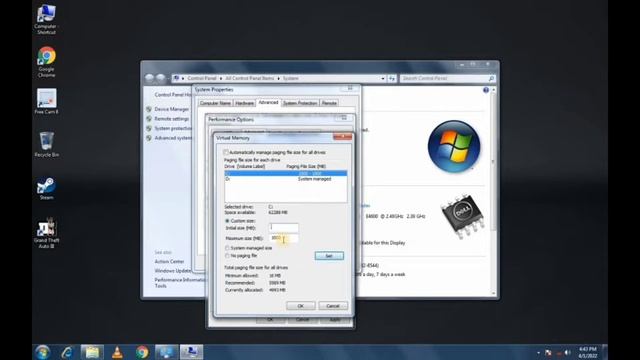640x360 pixels.
Task: Select the Advanced tab in System Properties
Action: [268, 102]
